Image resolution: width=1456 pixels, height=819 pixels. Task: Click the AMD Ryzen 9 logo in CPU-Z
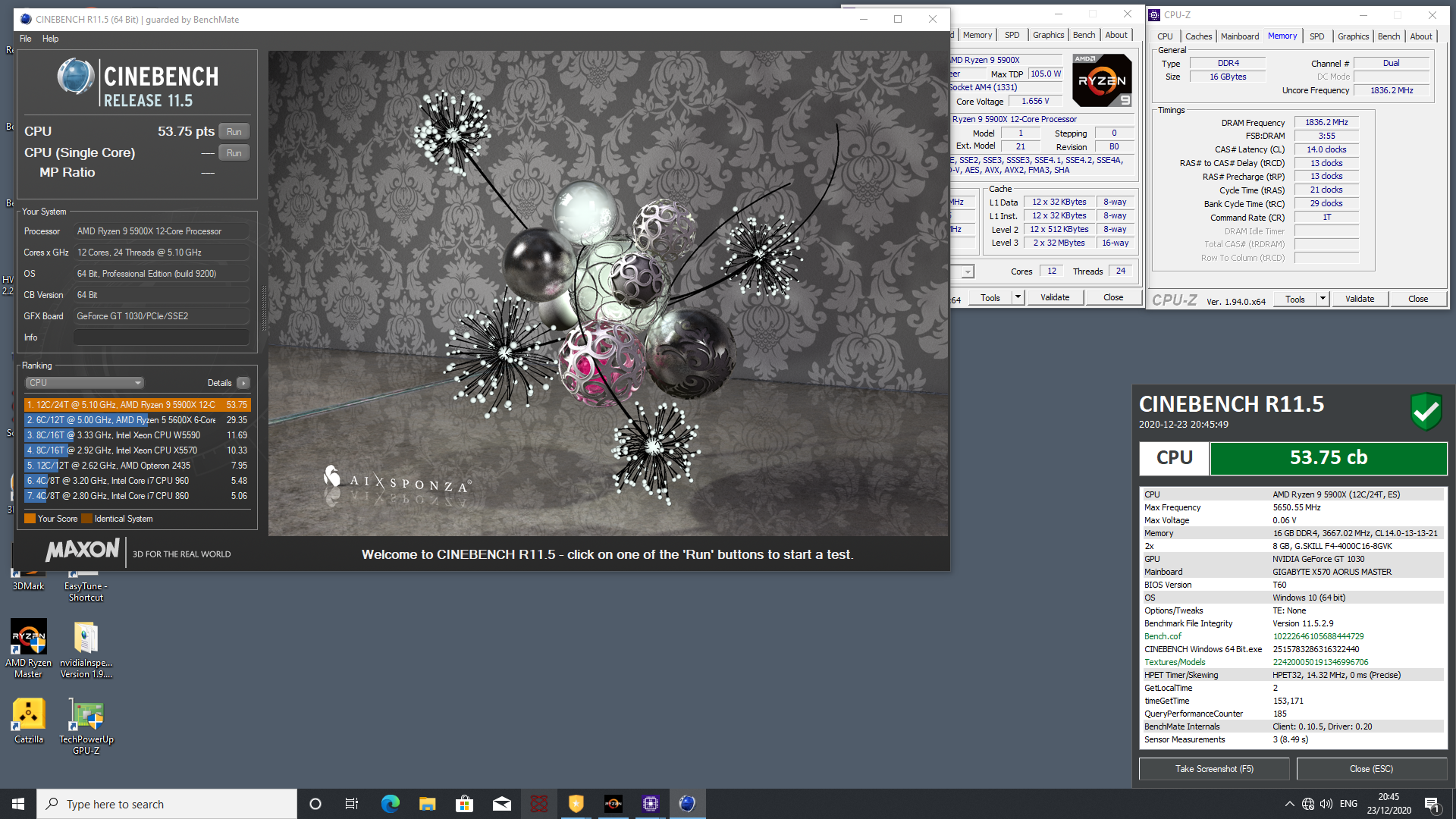(1102, 80)
